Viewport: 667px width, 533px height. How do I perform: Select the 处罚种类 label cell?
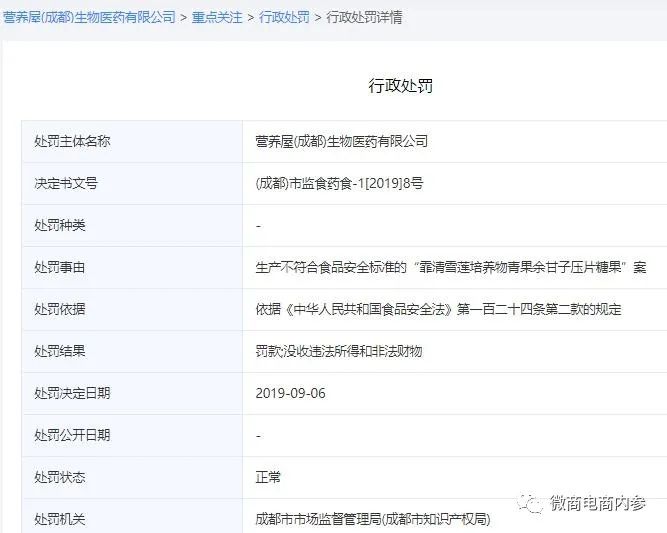pos(132,225)
